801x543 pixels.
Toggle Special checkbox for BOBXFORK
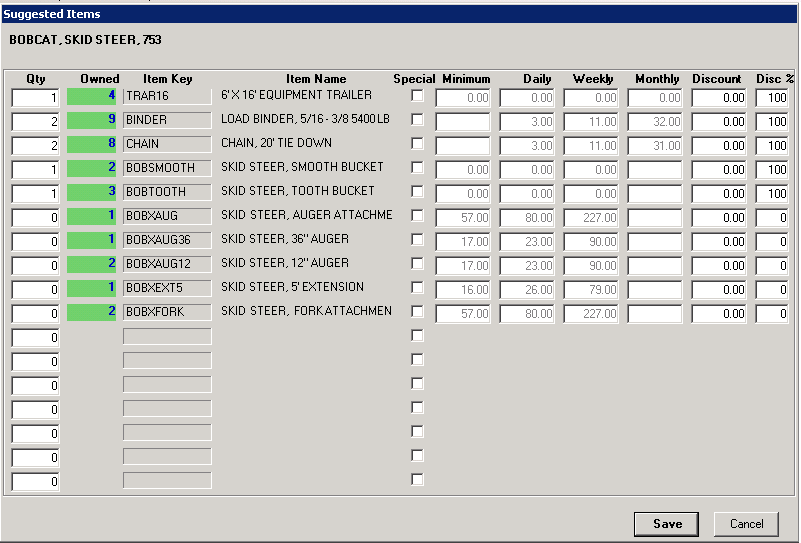(x=417, y=312)
